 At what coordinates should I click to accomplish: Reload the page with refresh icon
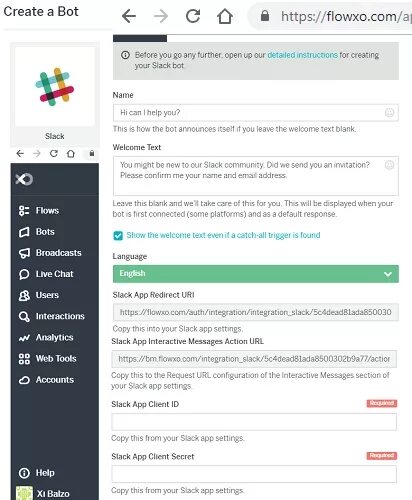[193, 16]
